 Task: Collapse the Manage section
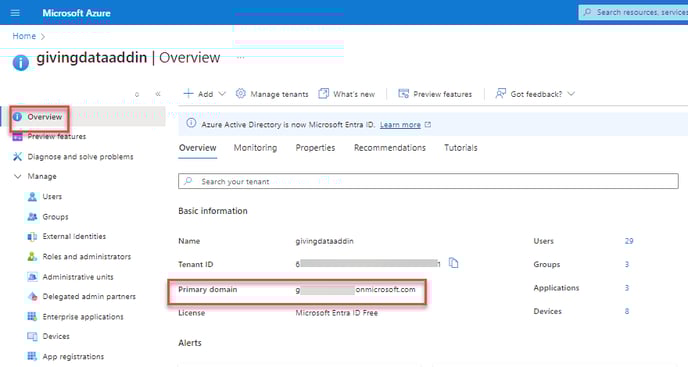(x=18, y=176)
